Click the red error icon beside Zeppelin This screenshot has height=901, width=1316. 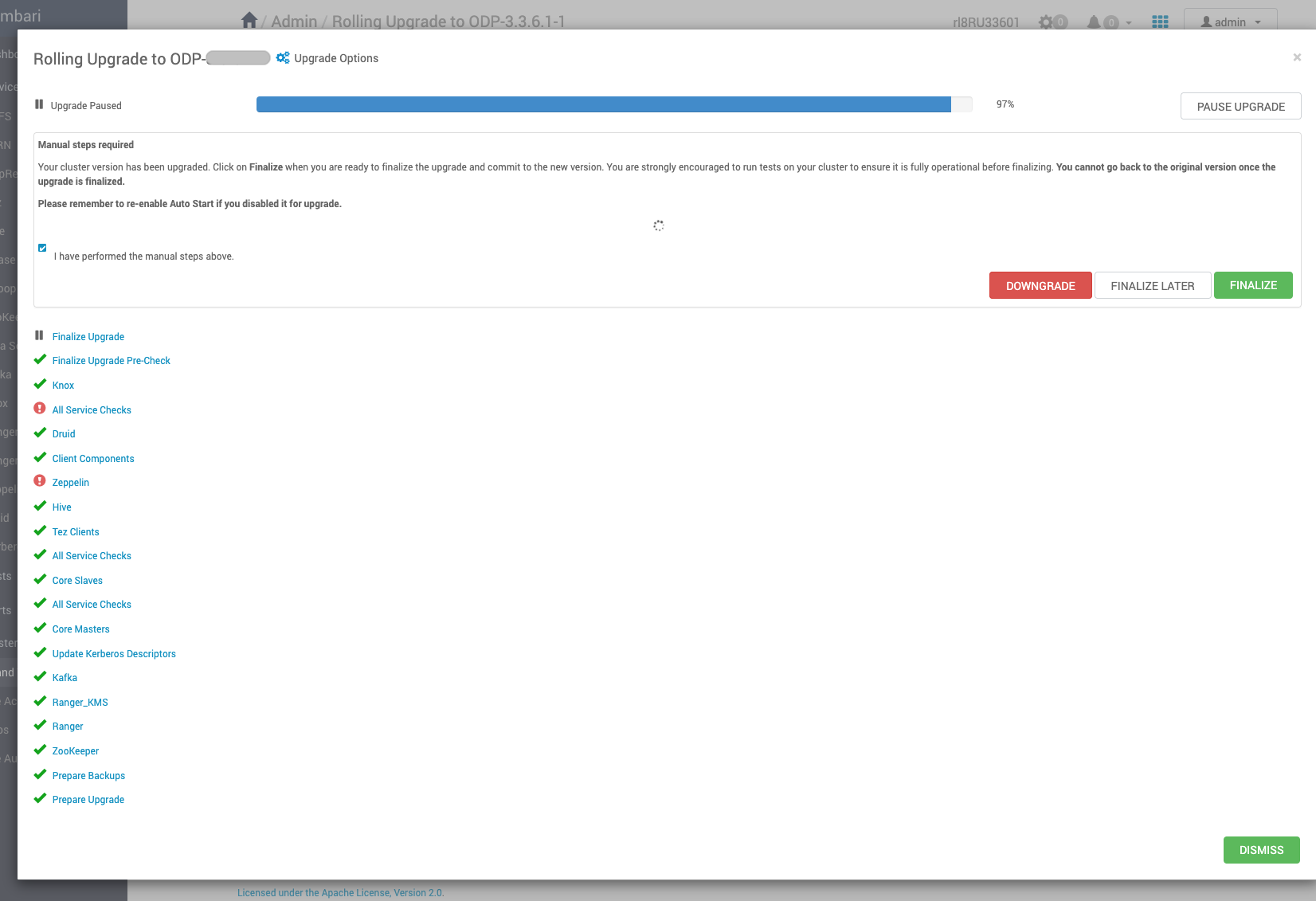[40, 481]
